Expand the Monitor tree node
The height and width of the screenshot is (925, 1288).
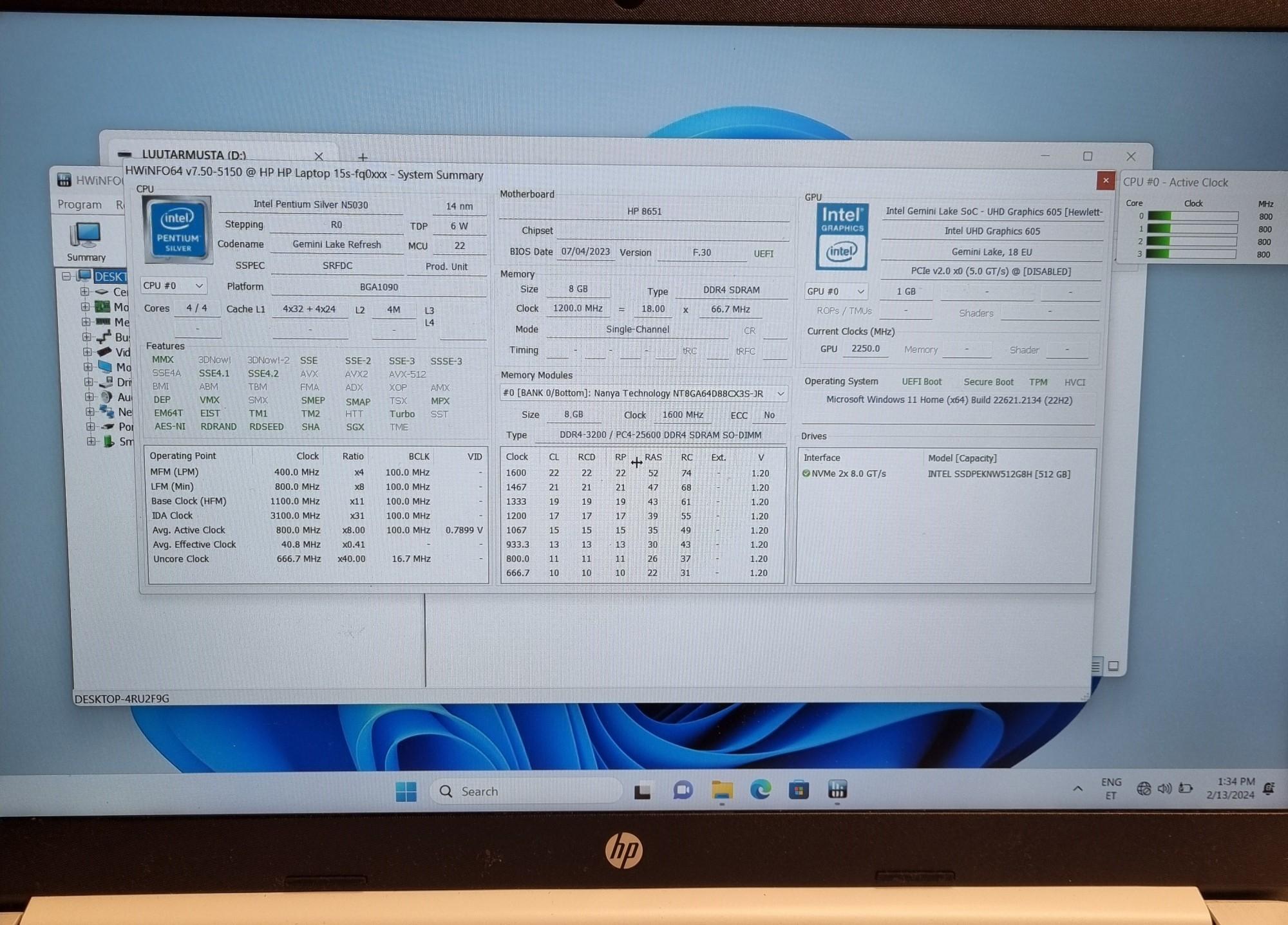coord(88,366)
